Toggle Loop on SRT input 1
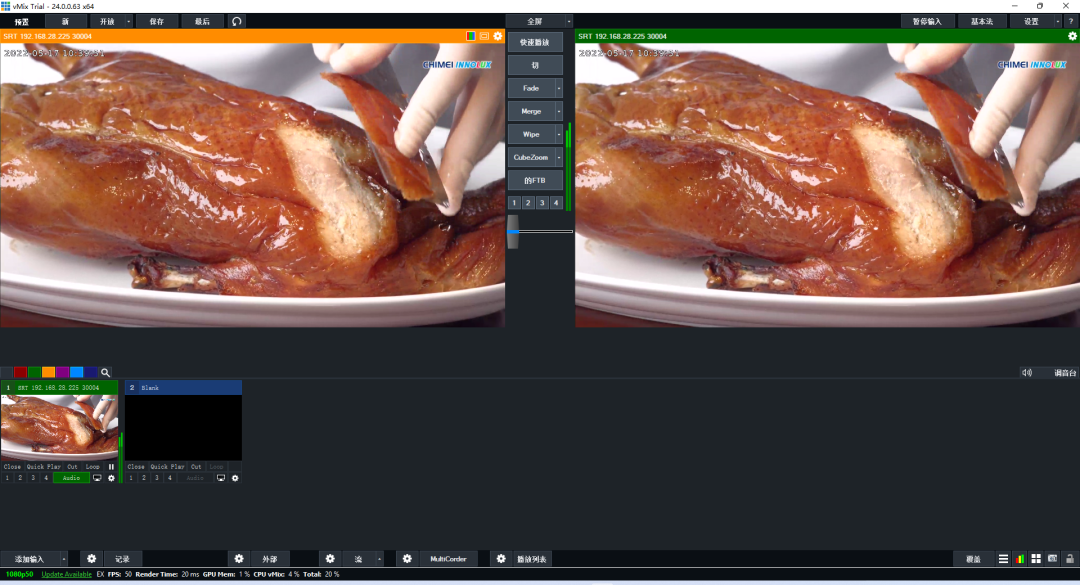The width and height of the screenshot is (1080, 585). pos(92,466)
